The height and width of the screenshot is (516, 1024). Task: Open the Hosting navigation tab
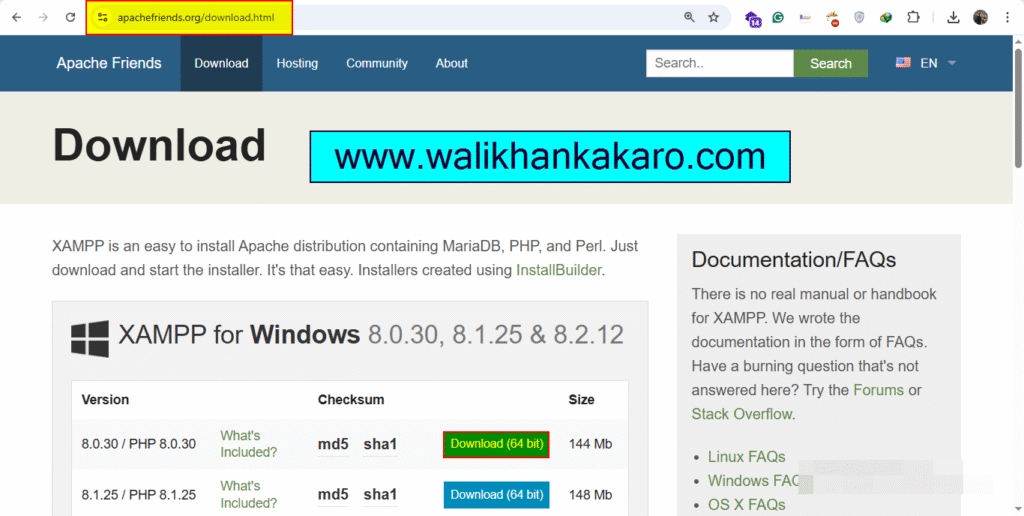(x=297, y=63)
